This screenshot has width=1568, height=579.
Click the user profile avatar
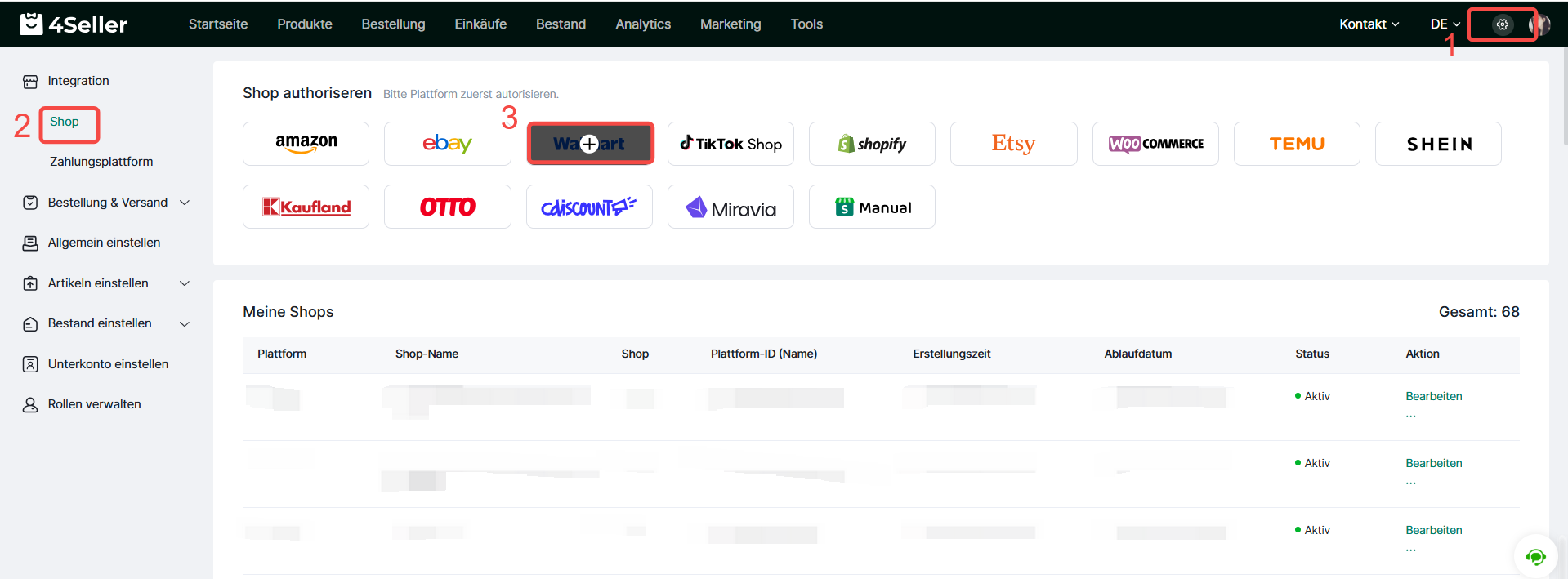pyautogui.click(x=1540, y=24)
